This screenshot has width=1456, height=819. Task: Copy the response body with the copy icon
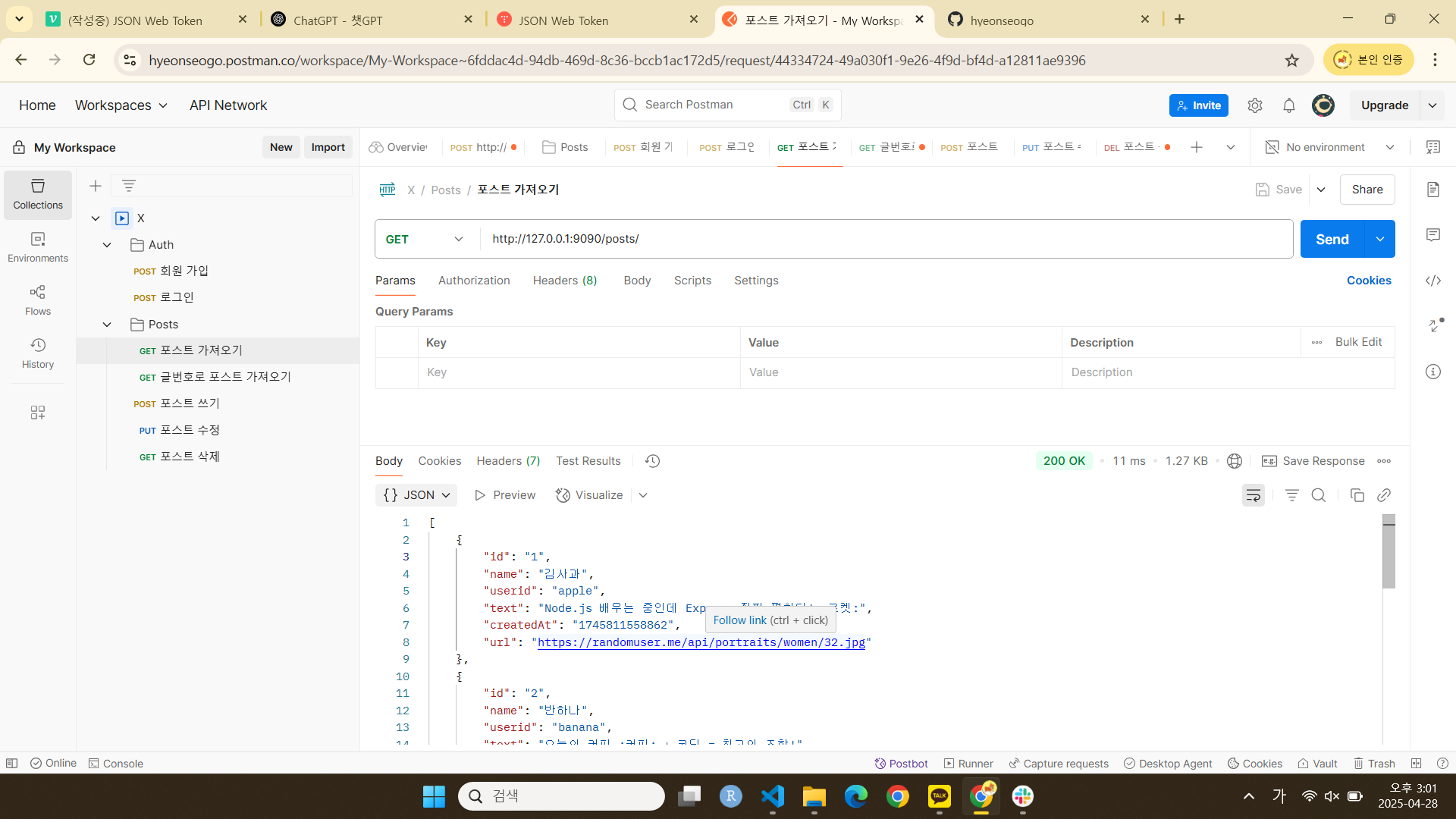click(x=1357, y=495)
